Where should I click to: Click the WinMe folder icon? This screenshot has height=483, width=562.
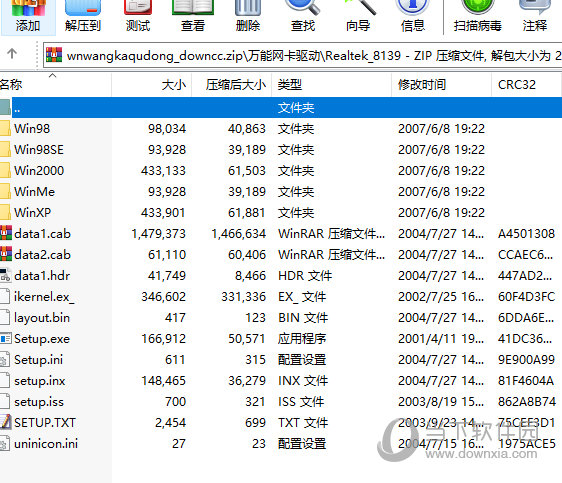coord(5,192)
